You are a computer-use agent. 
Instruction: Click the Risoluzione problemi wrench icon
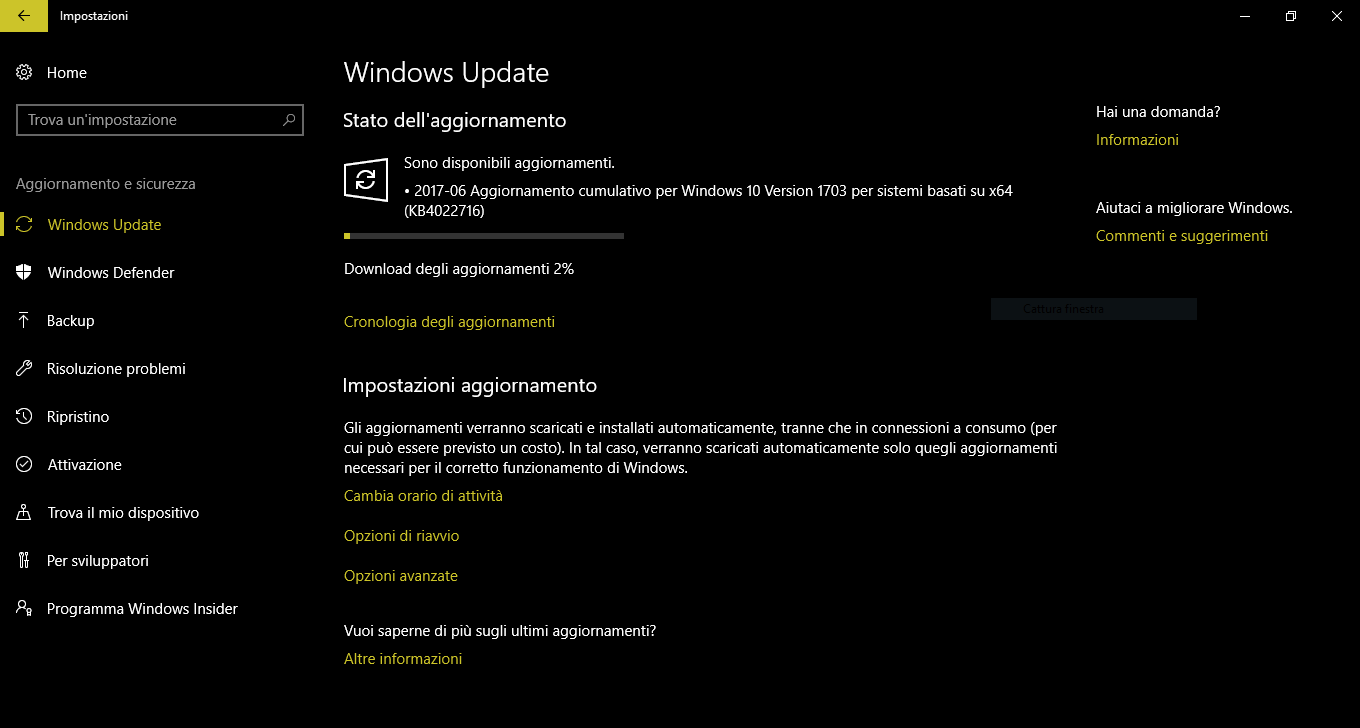[x=25, y=369]
